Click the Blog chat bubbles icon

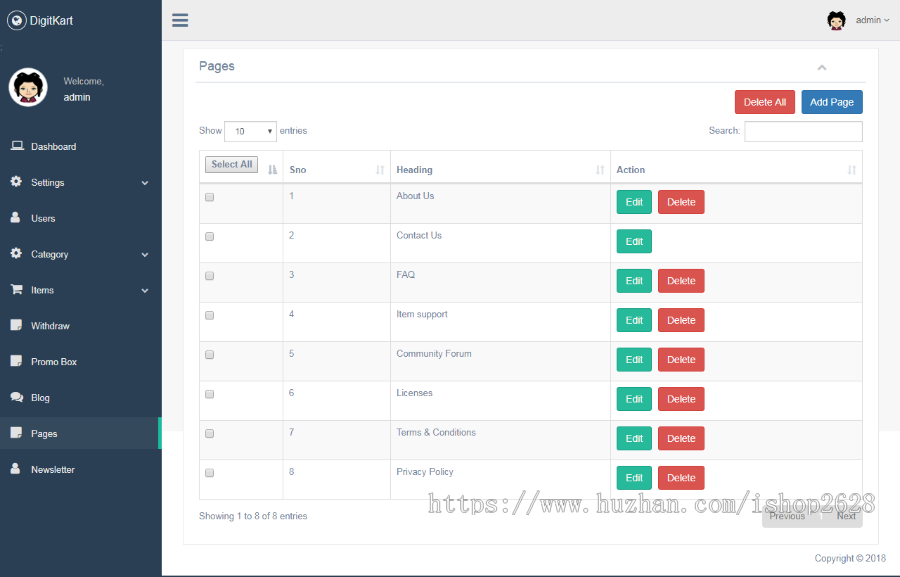pos(17,397)
